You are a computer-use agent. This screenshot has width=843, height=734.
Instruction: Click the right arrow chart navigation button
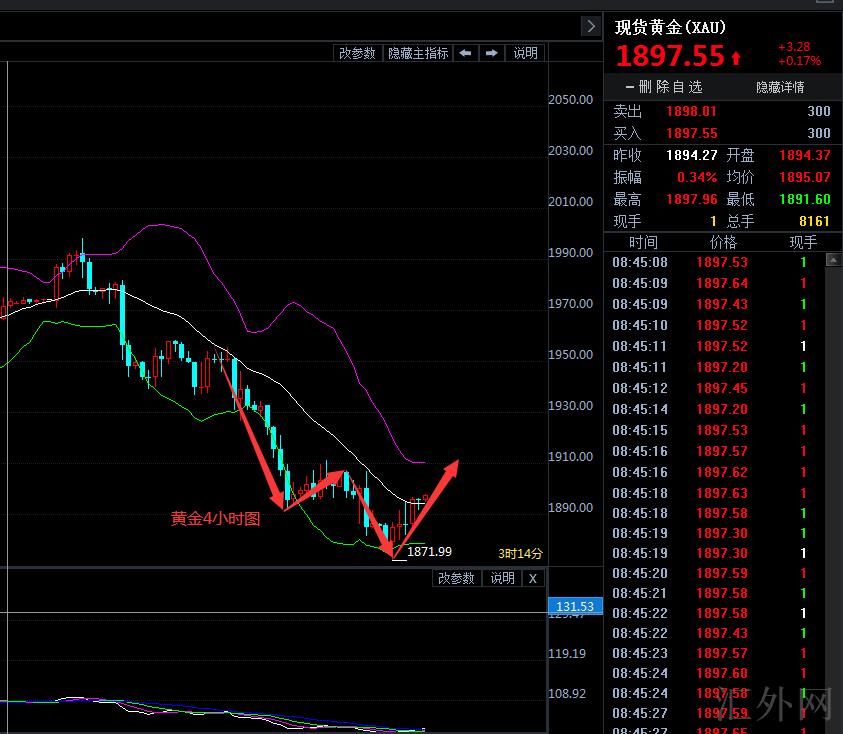pyautogui.click(x=492, y=53)
